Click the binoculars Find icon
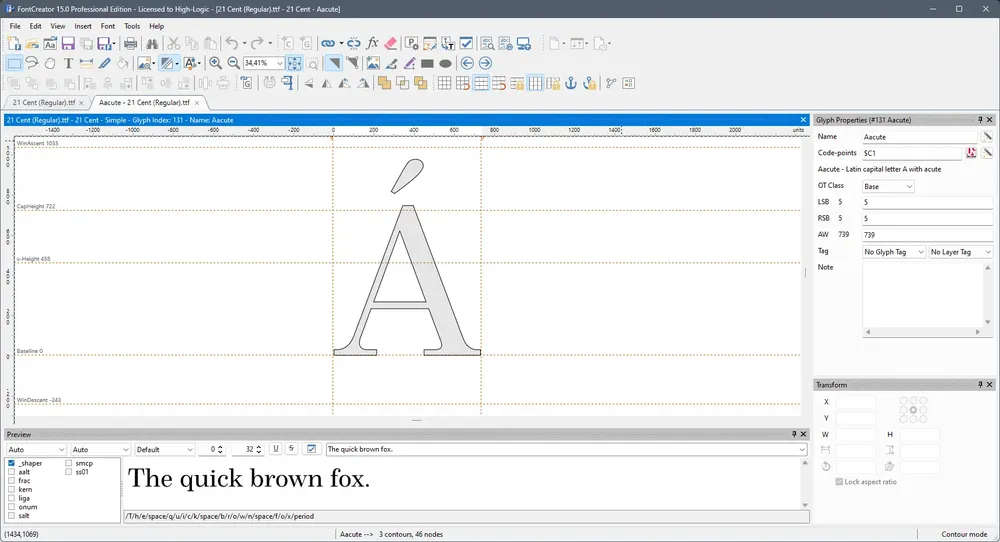This screenshot has height=542, width=1000. 152,43
